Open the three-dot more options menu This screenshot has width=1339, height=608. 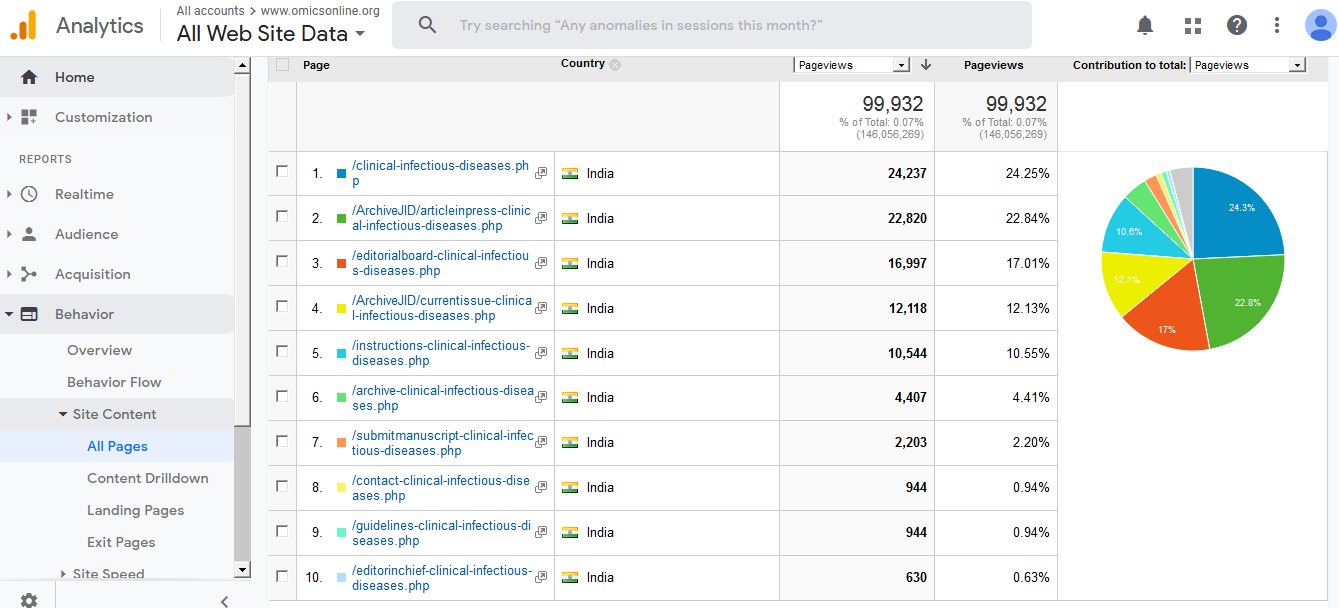tap(1277, 25)
